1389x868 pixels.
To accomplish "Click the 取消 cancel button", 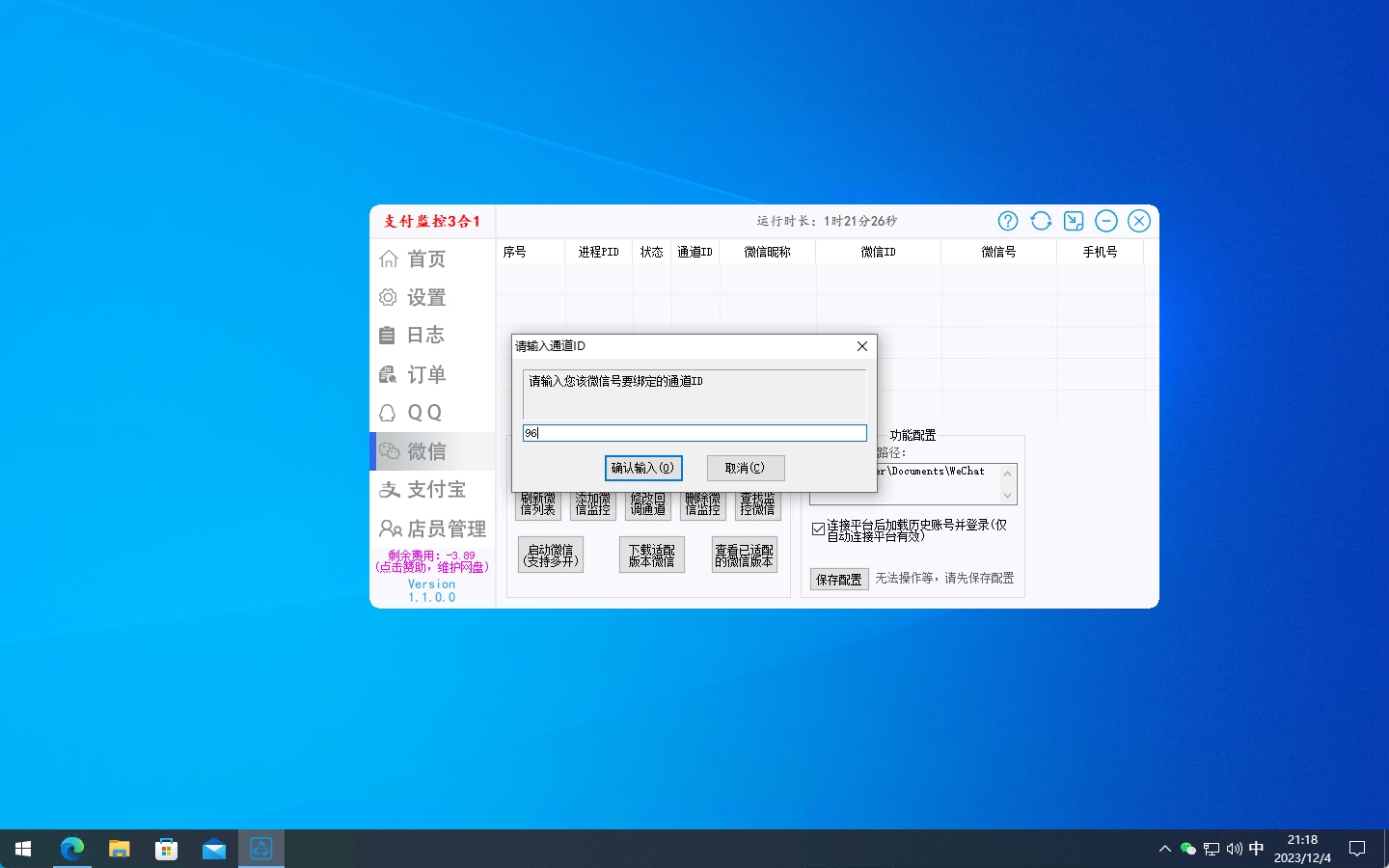I will (x=745, y=468).
